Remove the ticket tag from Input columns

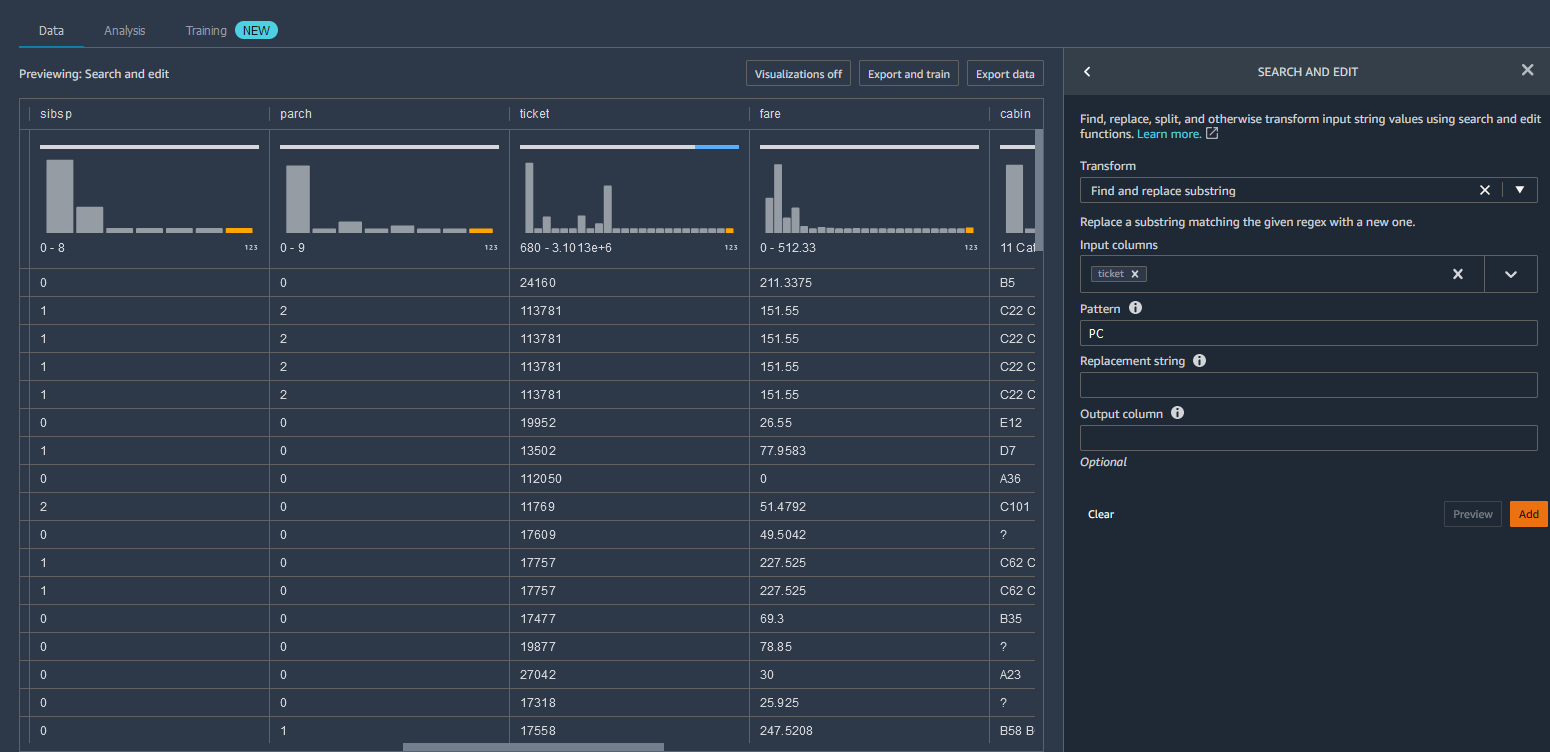pyautogui.click(x=1135, y=274)
